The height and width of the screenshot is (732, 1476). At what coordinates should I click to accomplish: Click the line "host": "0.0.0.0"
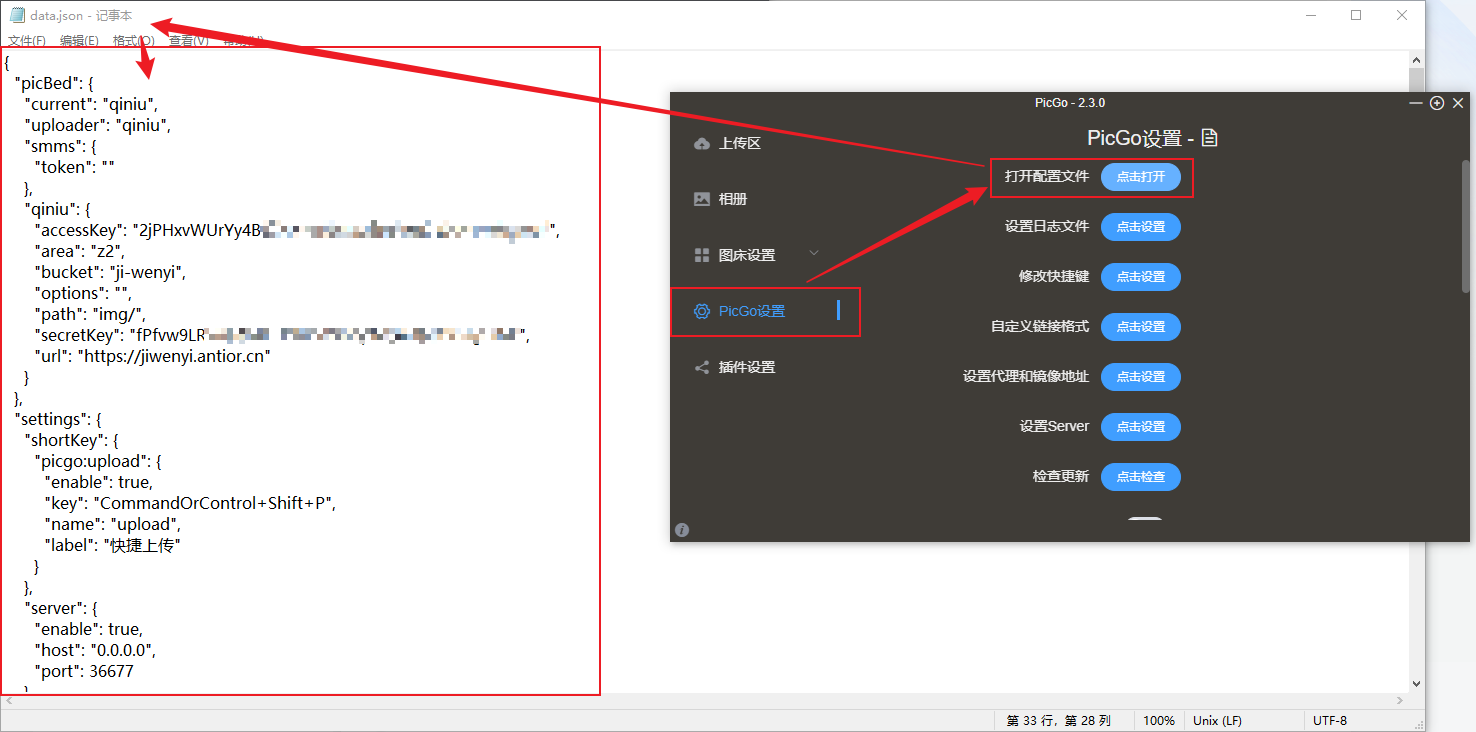[95, 650]
